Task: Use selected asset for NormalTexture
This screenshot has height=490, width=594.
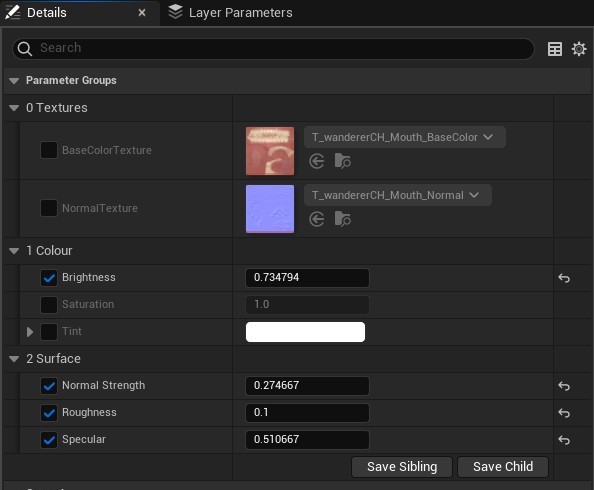Action: click(317, 219)
